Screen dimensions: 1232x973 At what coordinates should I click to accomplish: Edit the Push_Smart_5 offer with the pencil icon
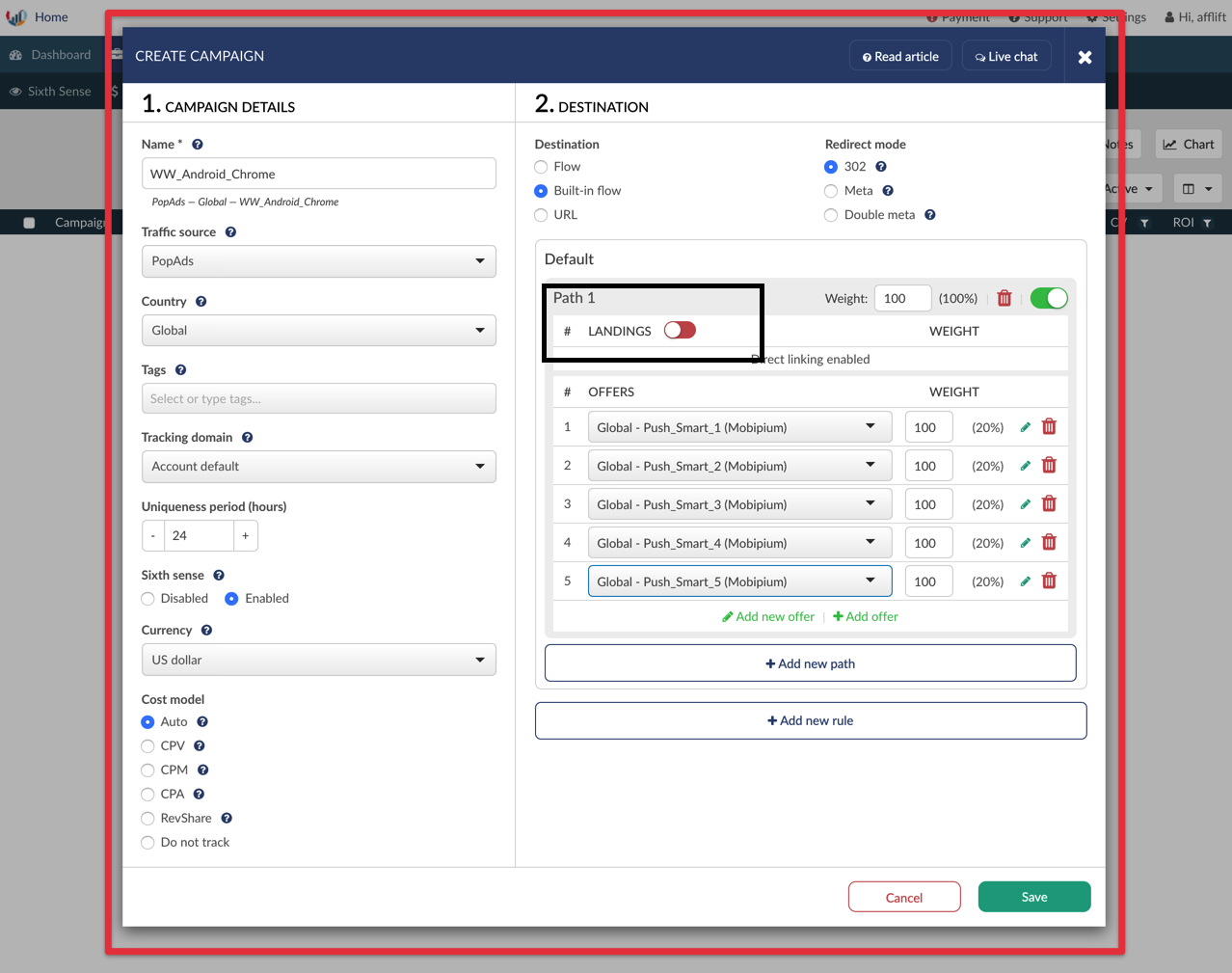click(x=1026, y=581)
